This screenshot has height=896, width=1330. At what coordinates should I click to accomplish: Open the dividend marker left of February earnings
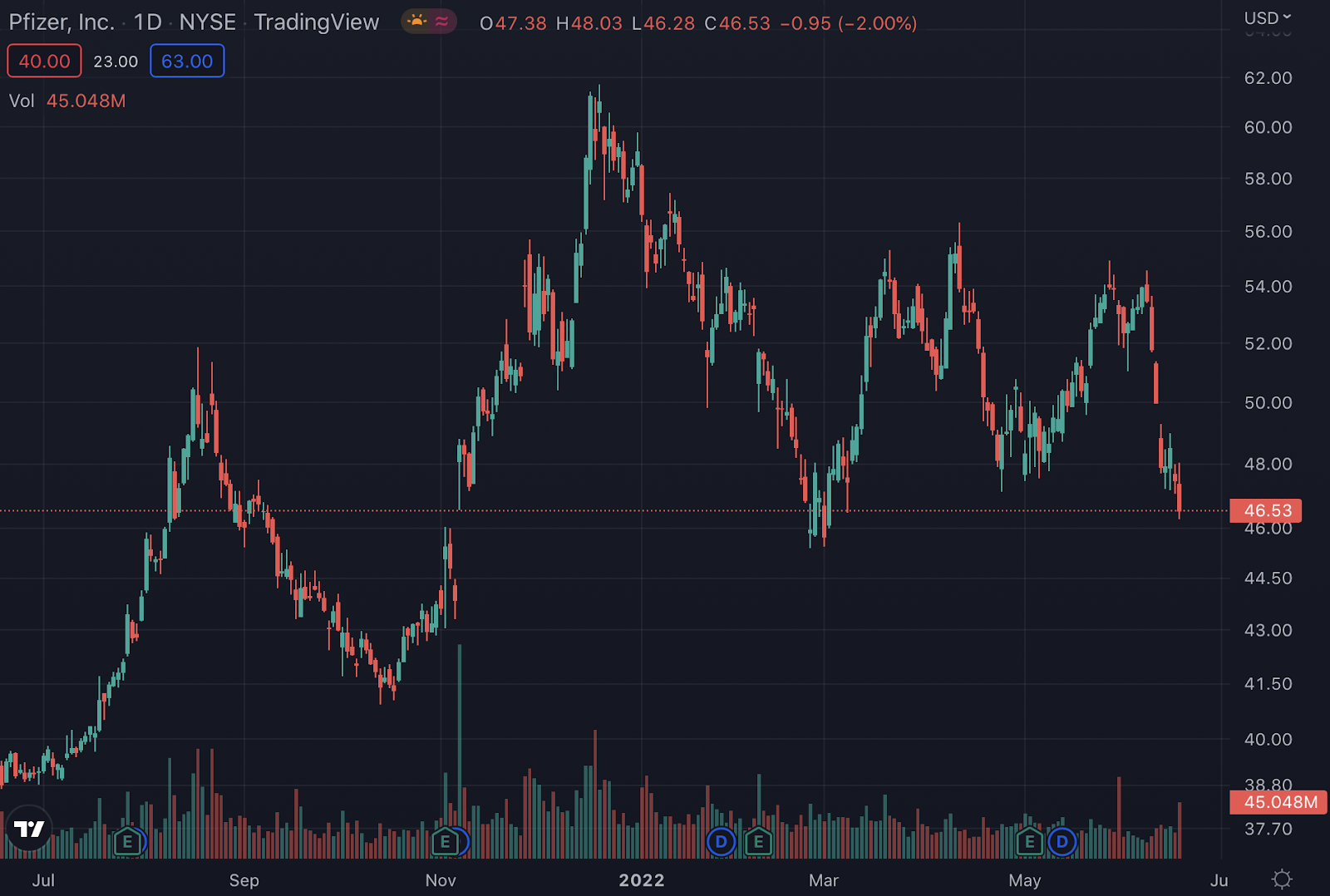pos(721,842)
